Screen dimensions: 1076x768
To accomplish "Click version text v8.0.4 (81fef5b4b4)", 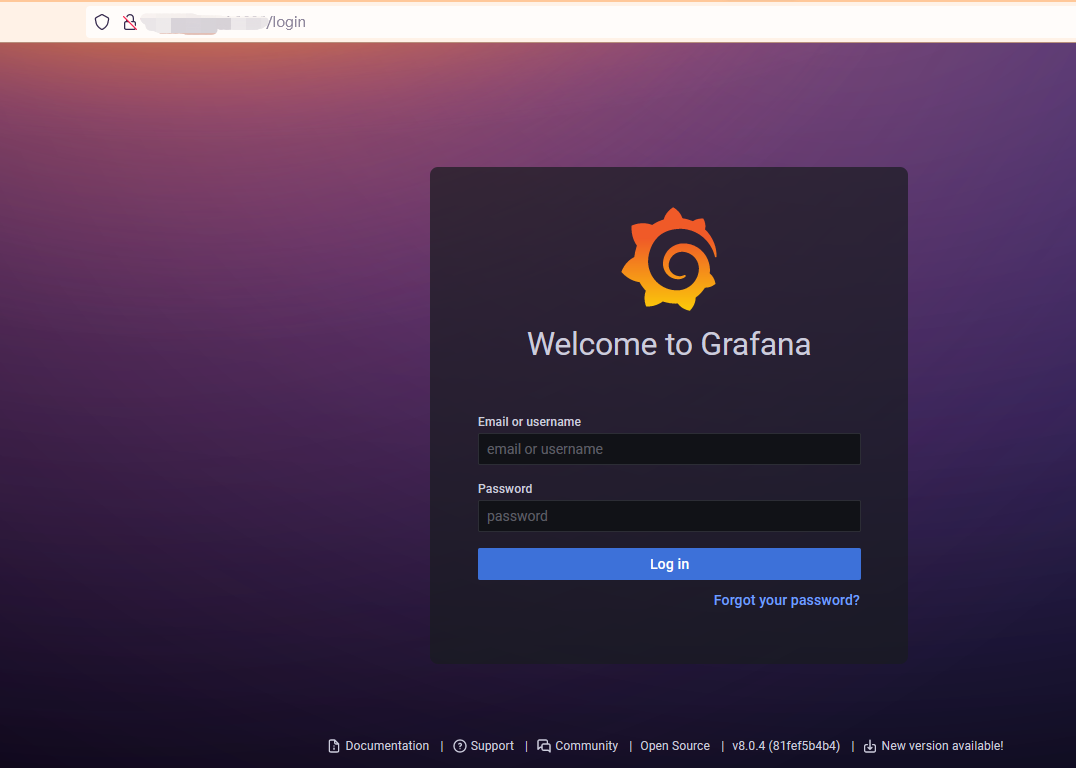I will coord(786,746).
